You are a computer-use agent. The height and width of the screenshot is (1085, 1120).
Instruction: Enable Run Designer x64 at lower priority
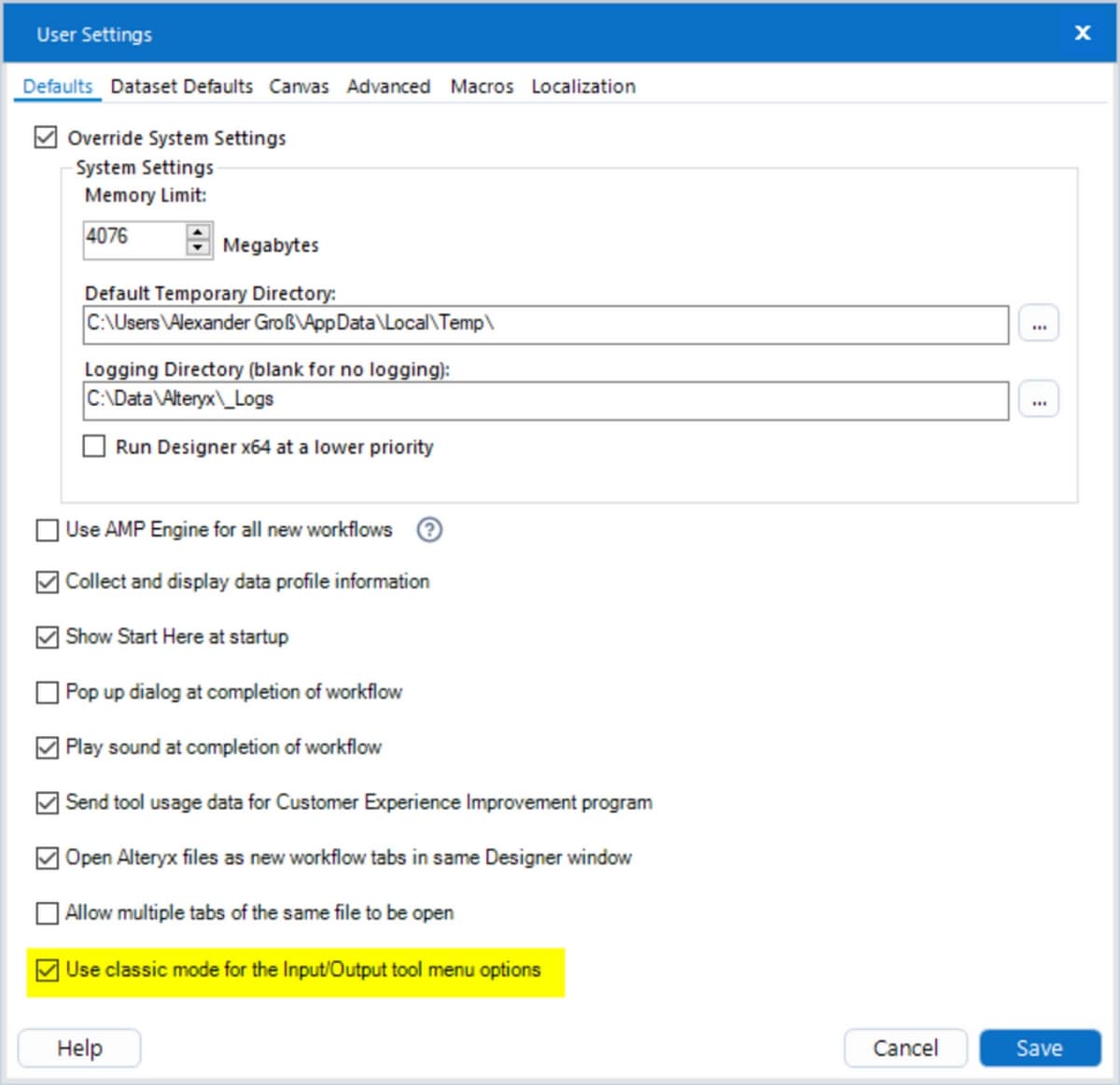(94, 447)
